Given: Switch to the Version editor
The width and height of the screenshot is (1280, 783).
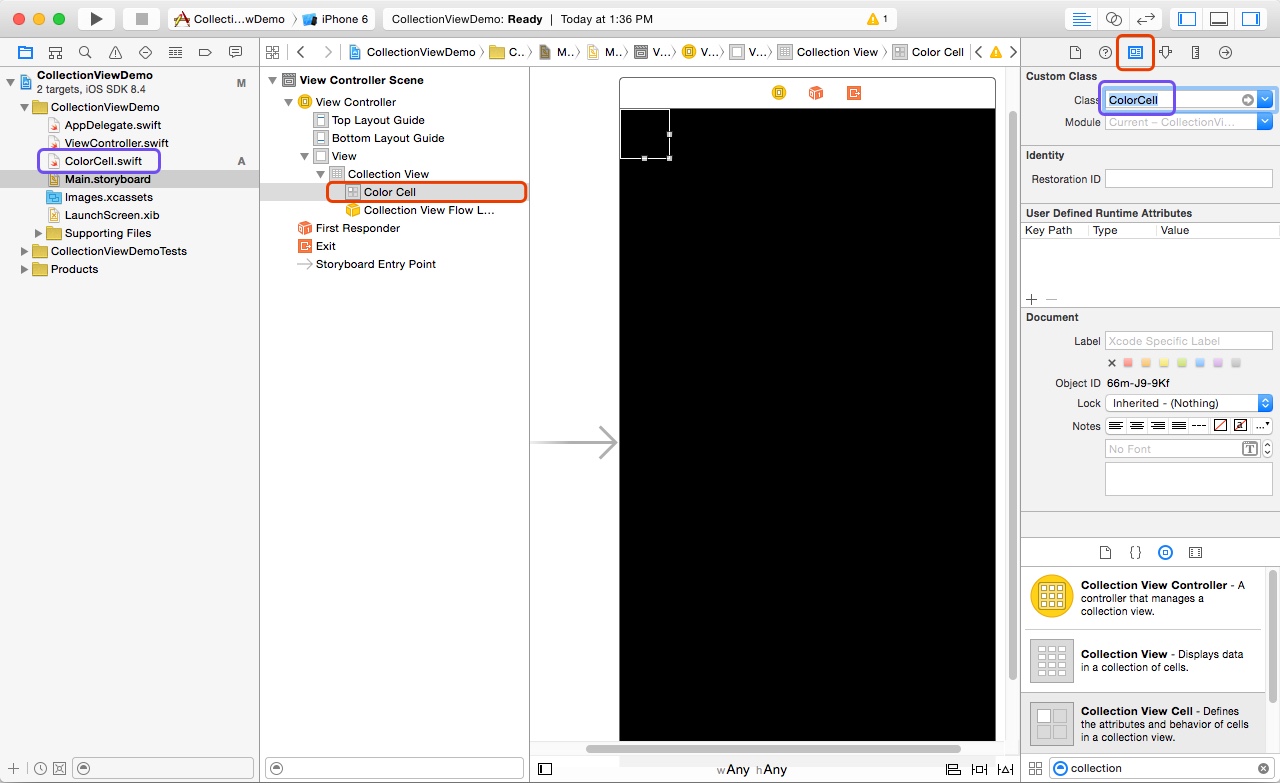Looking at the screenshot, I should pos(1146,19).
